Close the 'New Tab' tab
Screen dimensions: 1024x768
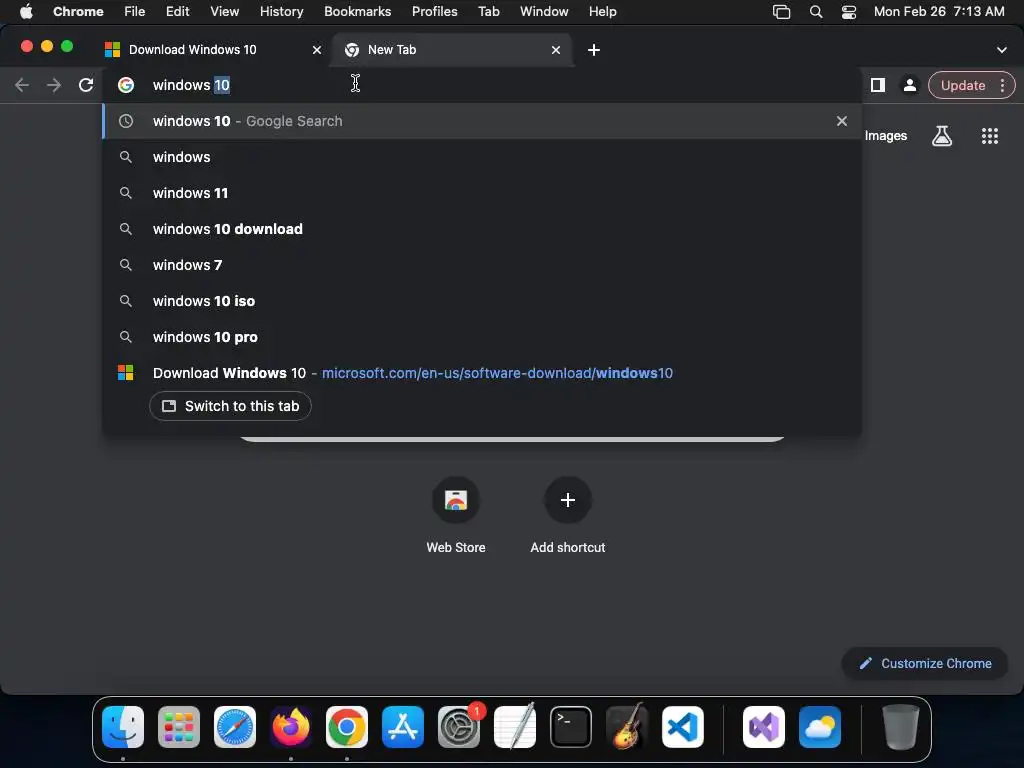556,50
